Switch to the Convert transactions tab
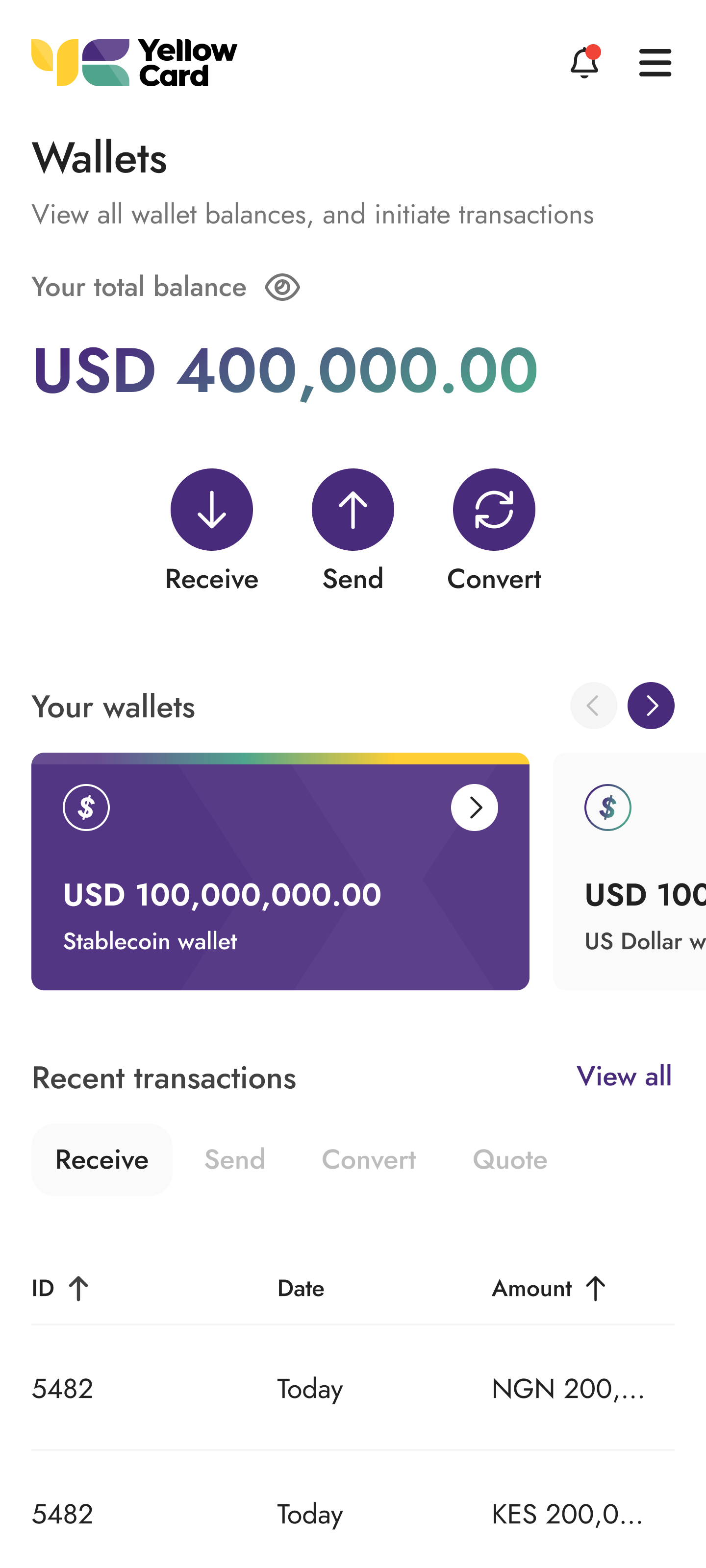706x1568 pixels. click(369, 1159)
